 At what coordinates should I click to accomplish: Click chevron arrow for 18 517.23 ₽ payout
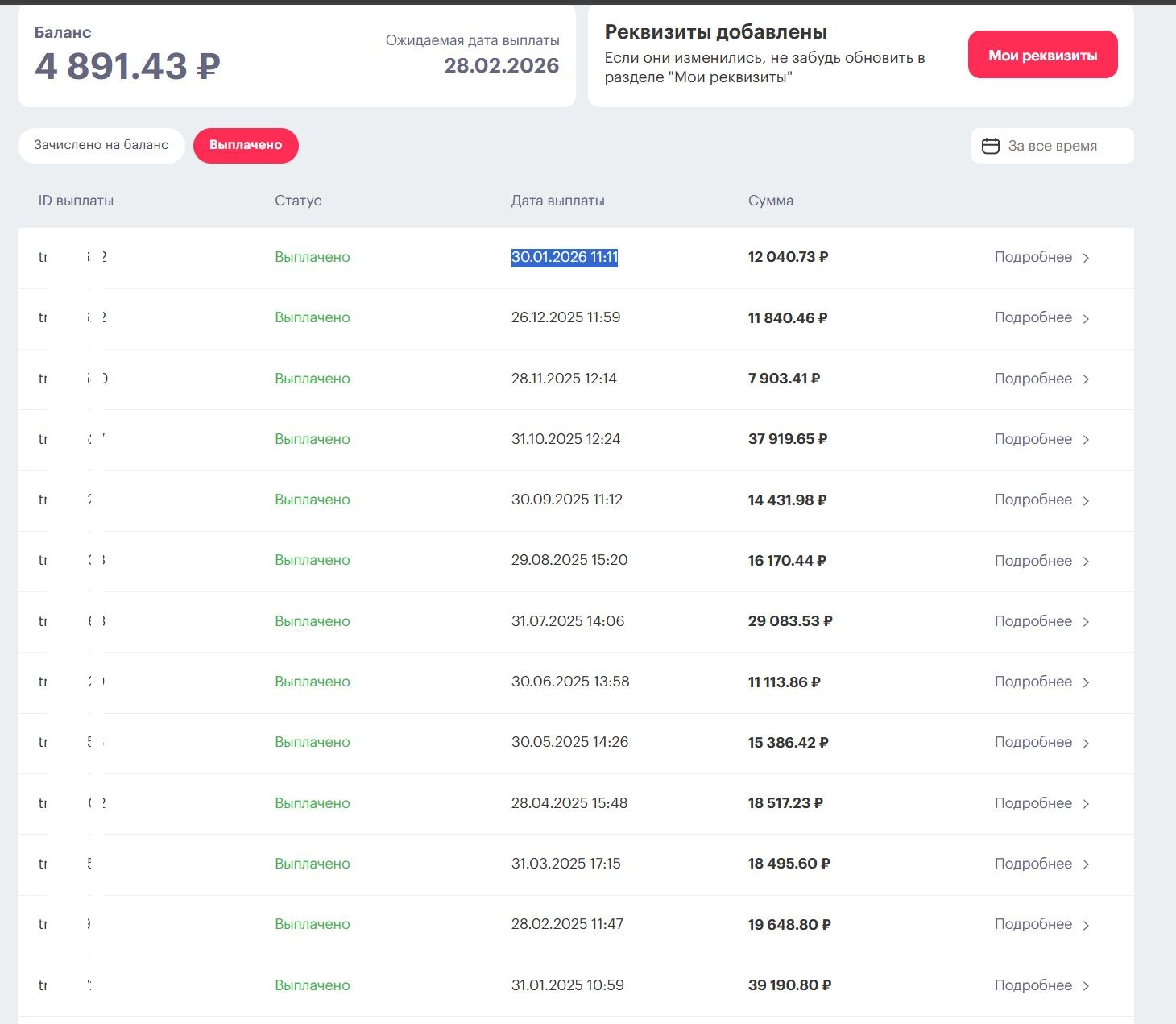1086,804
